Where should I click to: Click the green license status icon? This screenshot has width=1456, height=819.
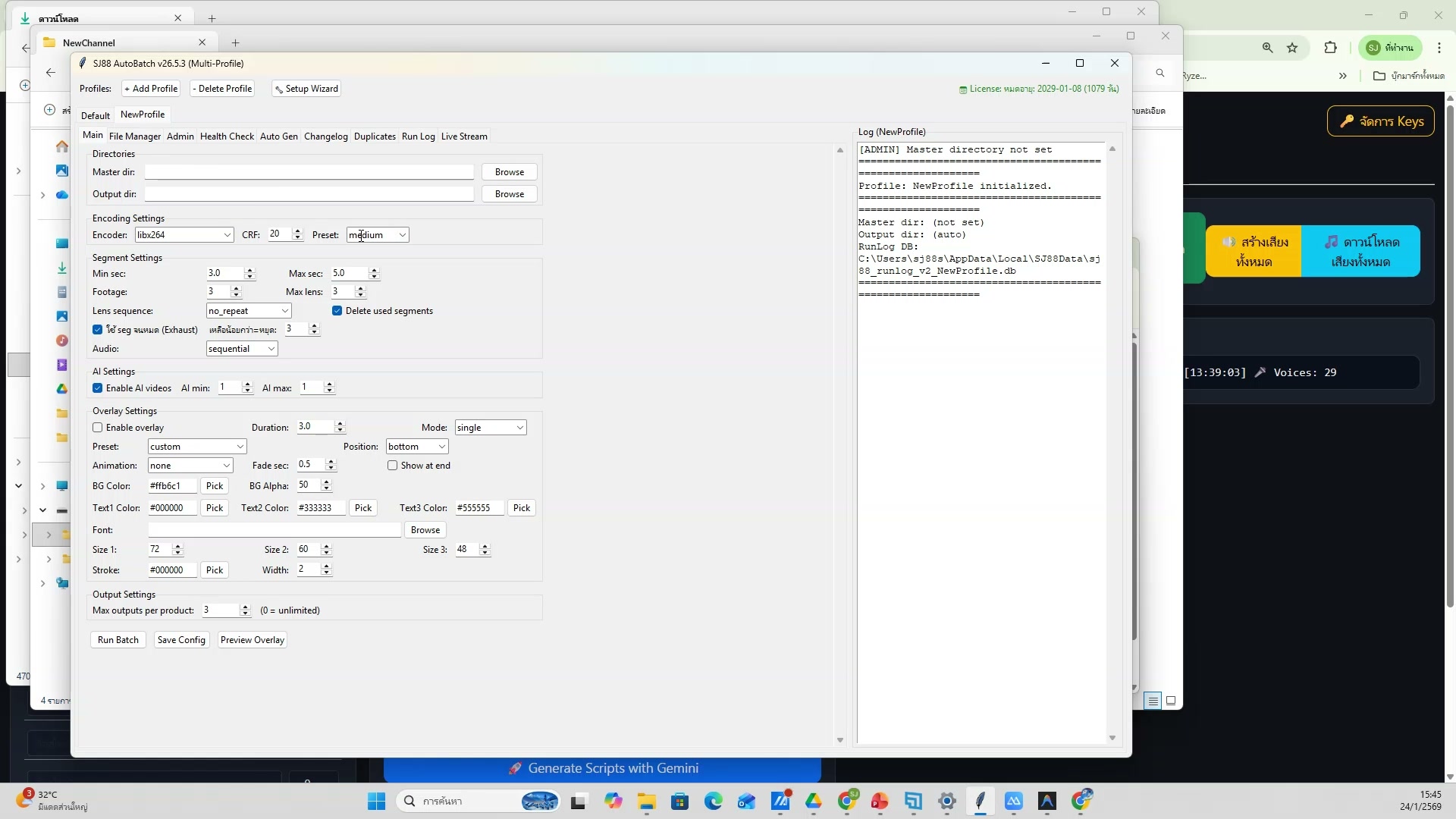[963, 89]
